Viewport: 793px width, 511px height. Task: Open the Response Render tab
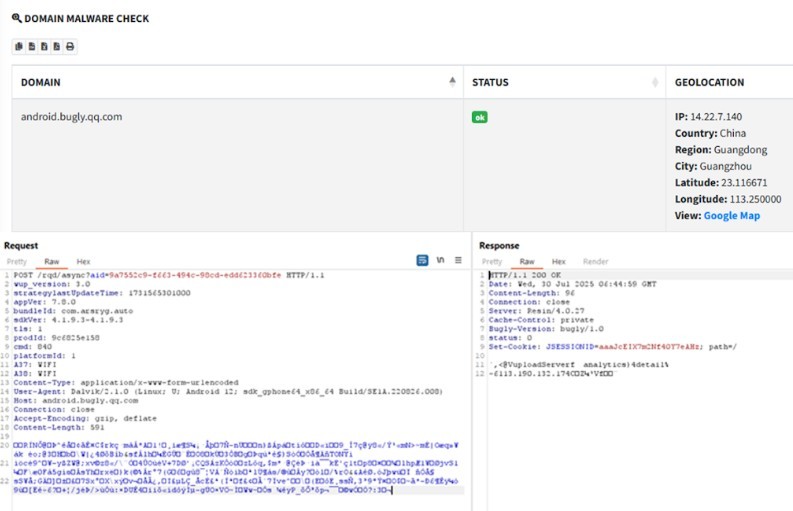coord(595,261)
